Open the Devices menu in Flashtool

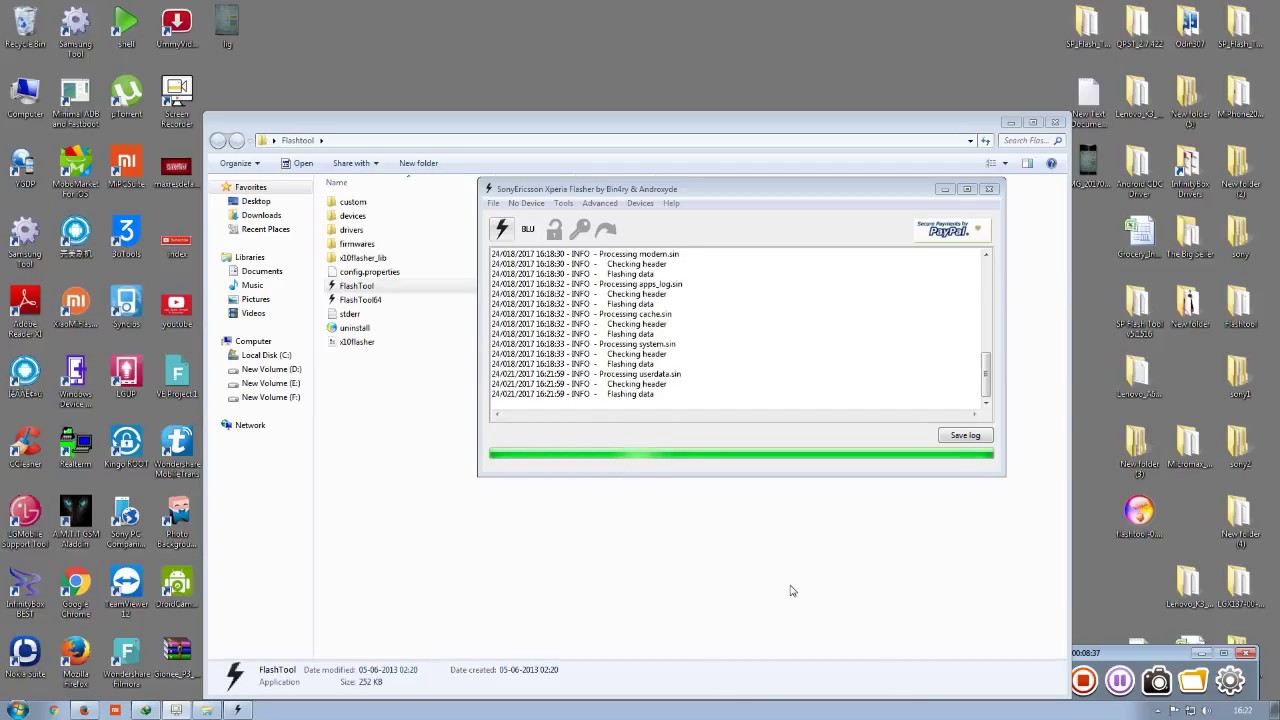(640, 203)
